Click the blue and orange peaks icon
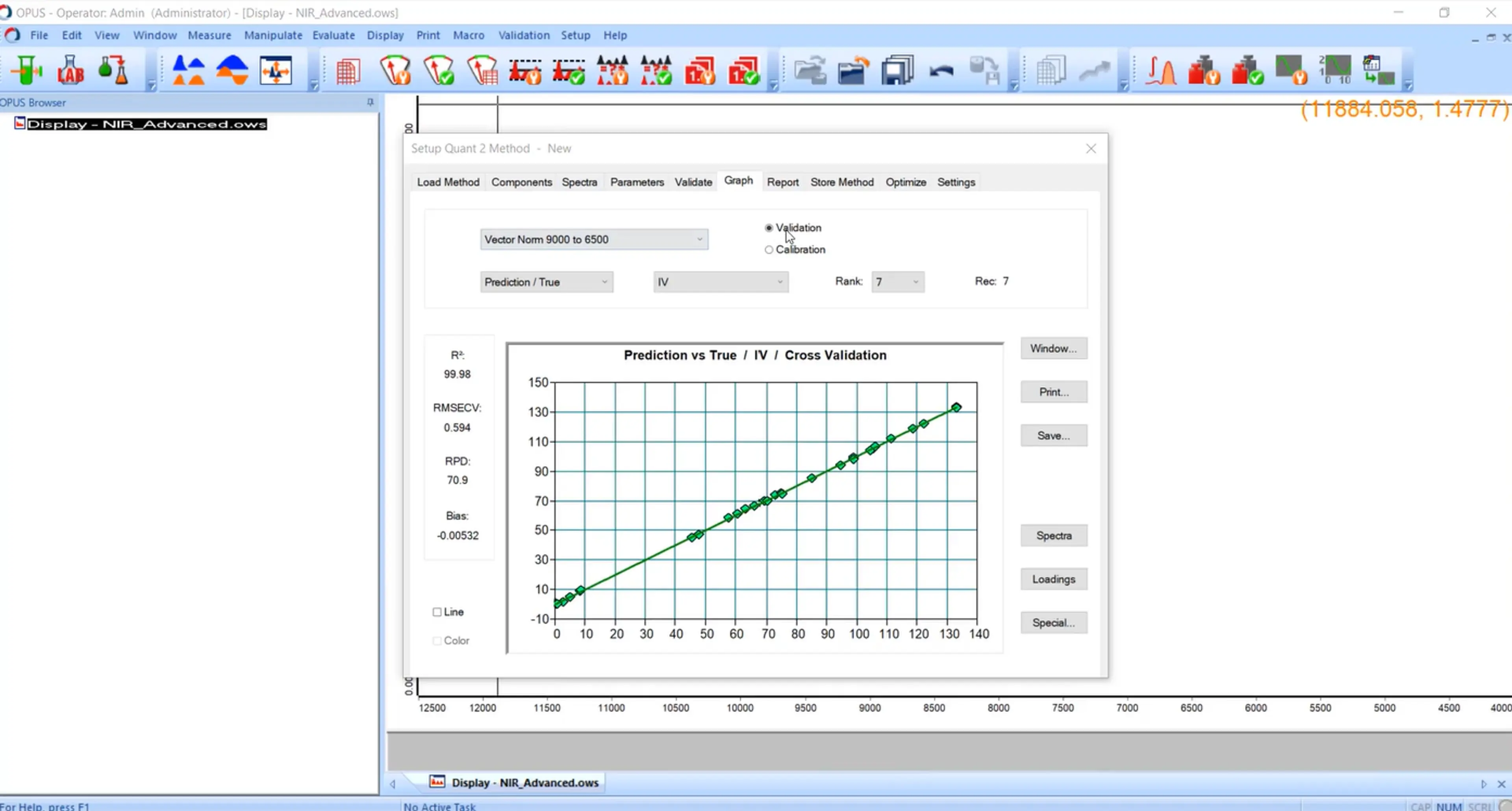Screen dimensions: 1512x811 [x=189, y=70]
